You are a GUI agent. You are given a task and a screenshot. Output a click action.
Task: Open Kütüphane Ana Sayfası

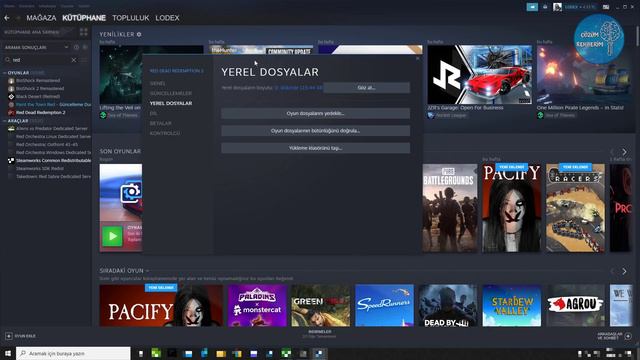click(x=32, y=32)
